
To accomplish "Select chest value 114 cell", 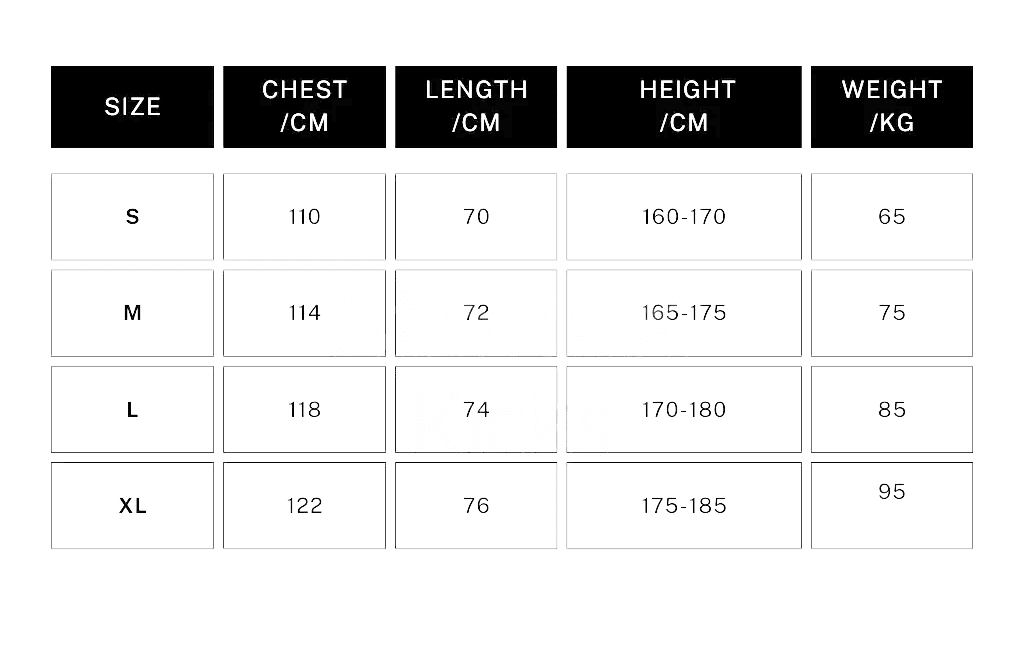I will coord(304,313).
